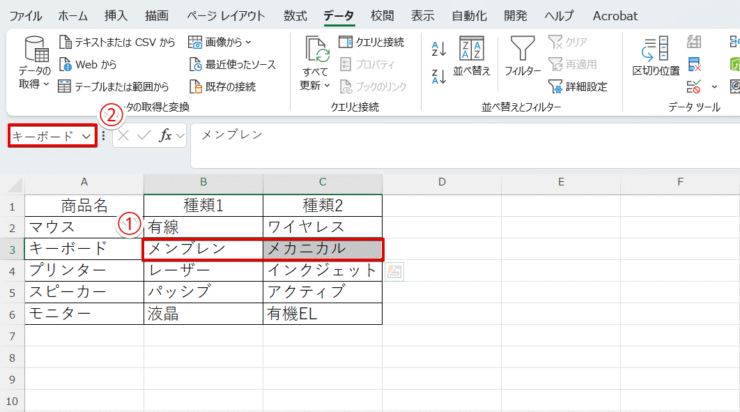Click the Web から import icon
This screenshot has height=412, width=740.
65,64
